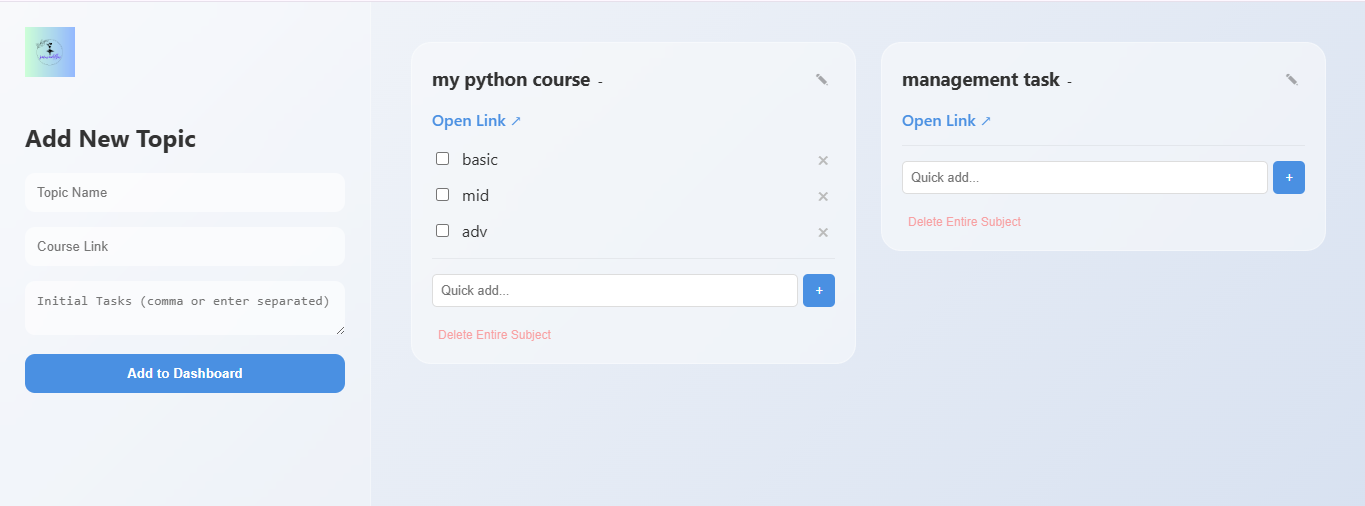The height and width of the screenshot is (506, 1365).
Task: Click the management task title
Action: point(981,80)
